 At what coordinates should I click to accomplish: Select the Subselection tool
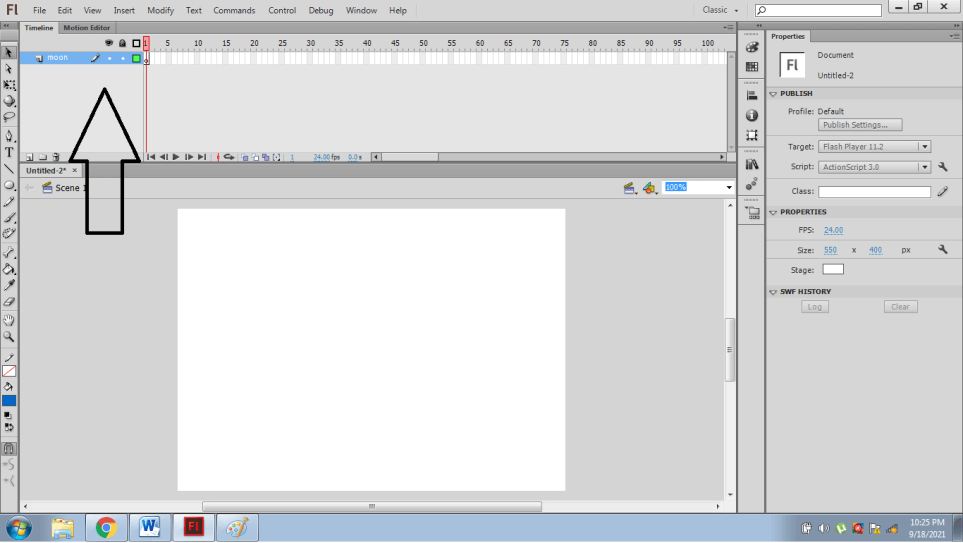coord(9,69)
